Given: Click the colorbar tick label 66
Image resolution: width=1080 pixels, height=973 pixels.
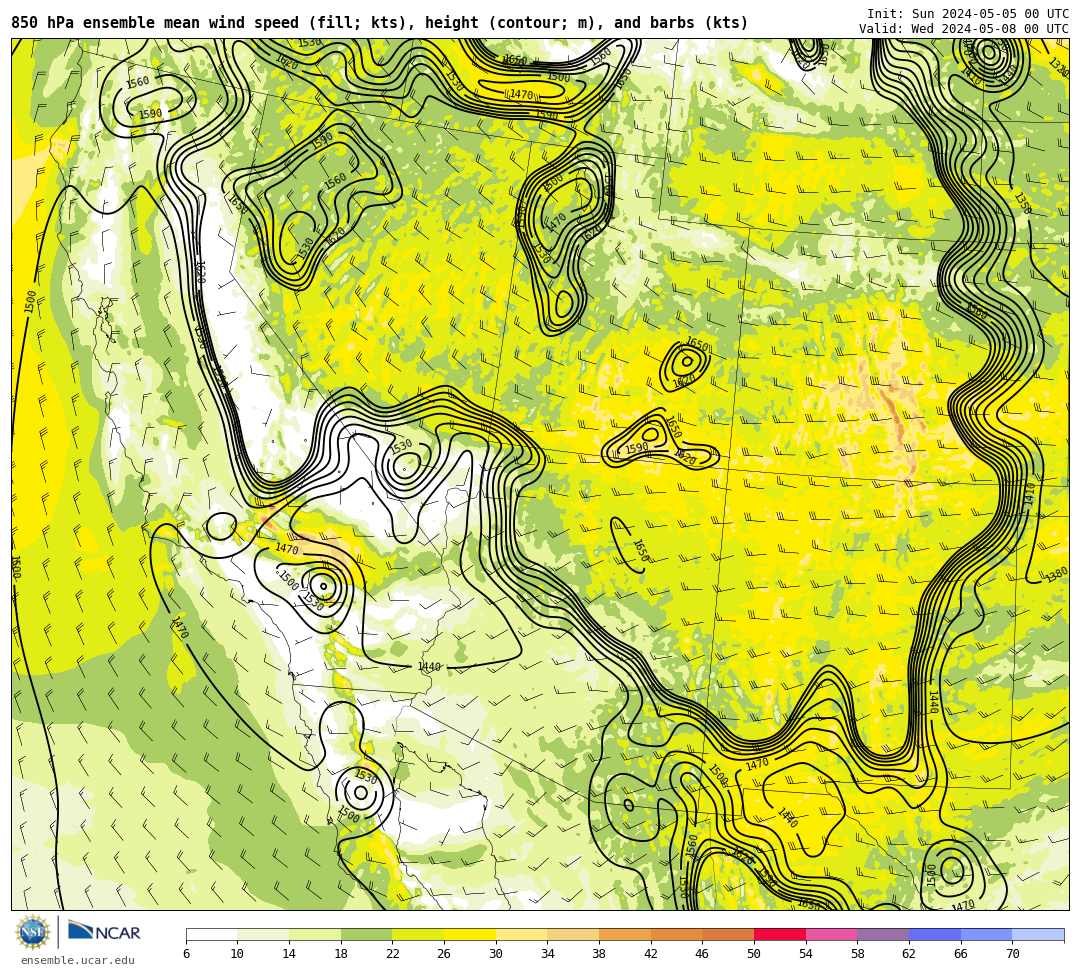Looking at the screenshot, I should [x=961, y=954].
